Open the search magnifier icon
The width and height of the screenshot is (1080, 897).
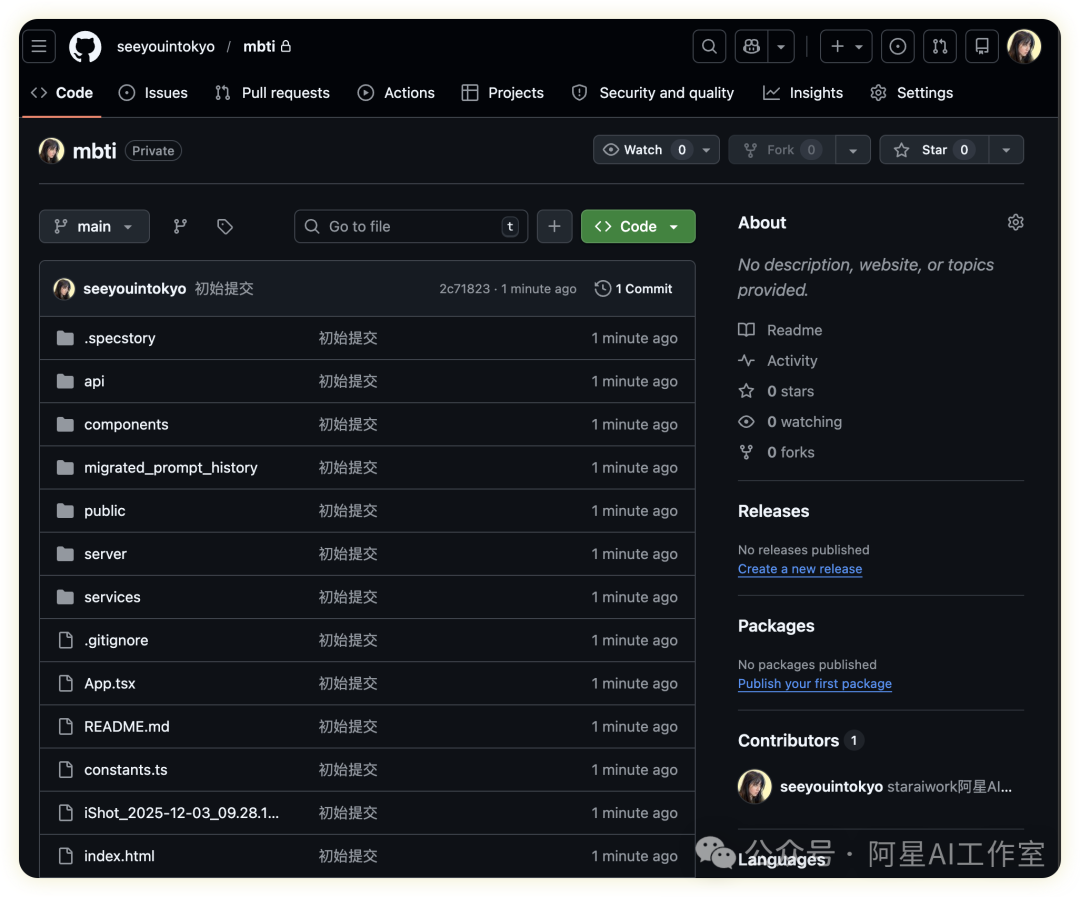tap(709, 46)
